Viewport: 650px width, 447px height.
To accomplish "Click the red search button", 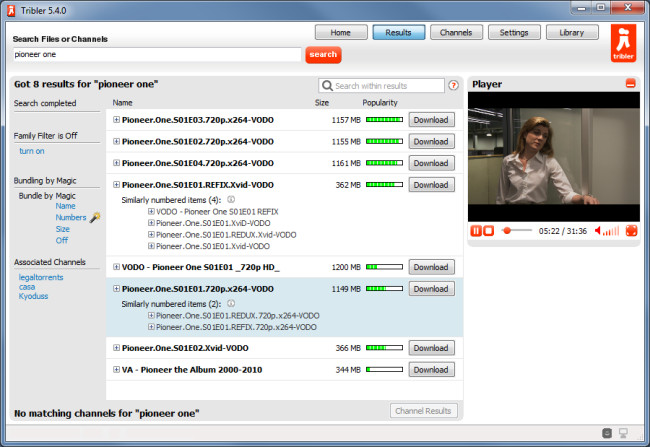I will pyautogui.click(x=323, y=55).
